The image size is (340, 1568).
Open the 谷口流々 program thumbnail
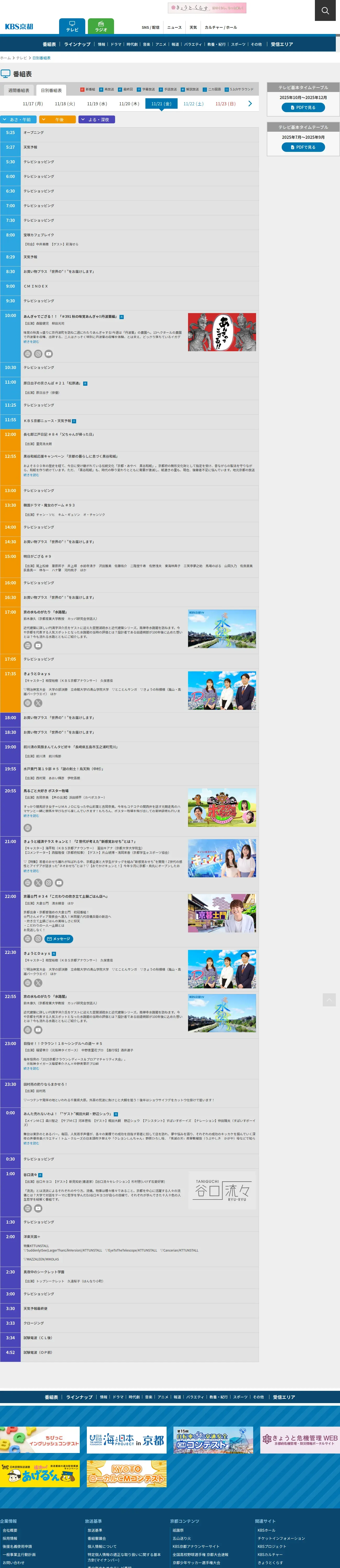point(222,1190)
